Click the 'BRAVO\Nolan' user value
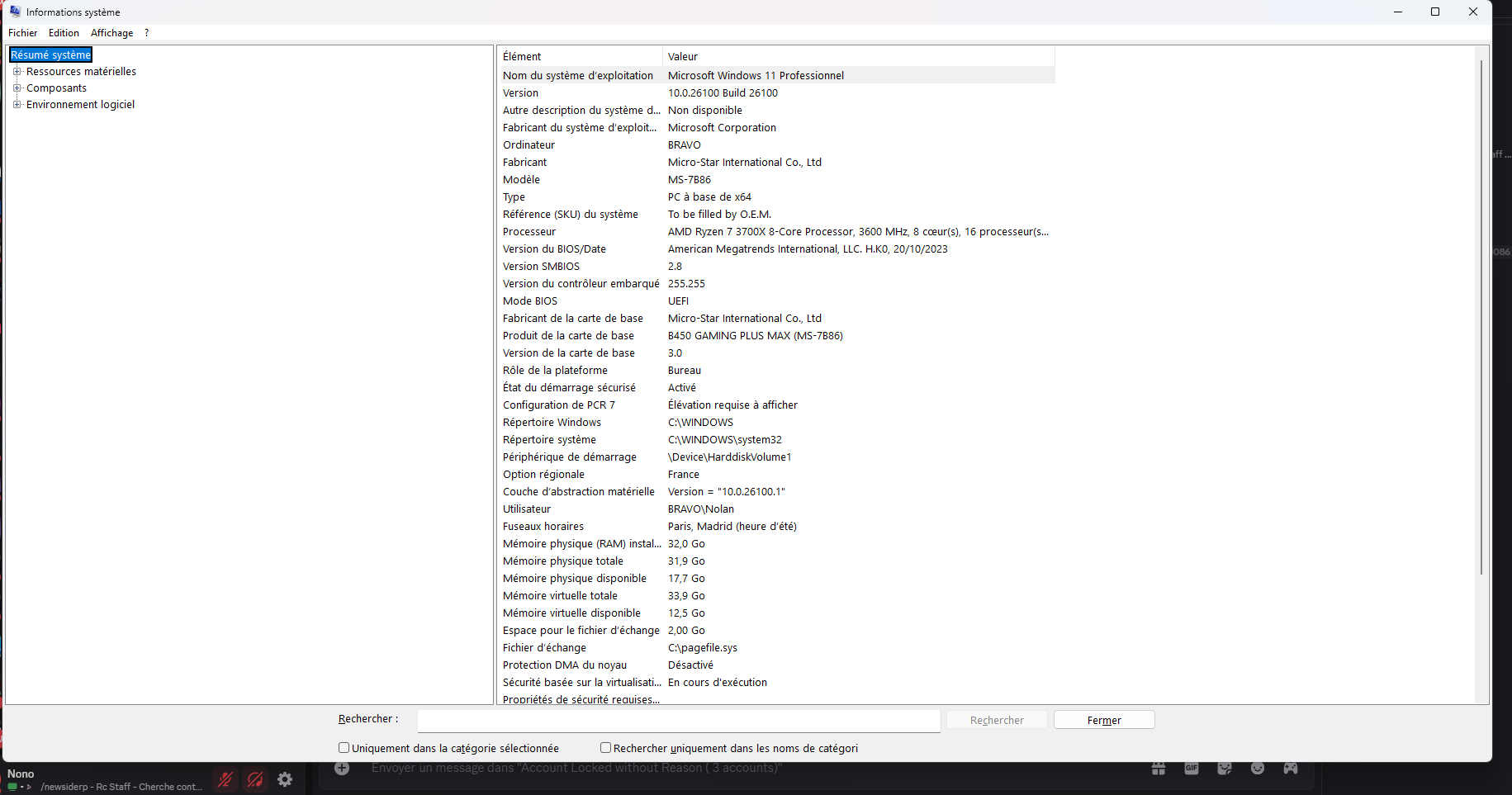This screenshot has height=795, width=1512. click(x=701, y=509)
